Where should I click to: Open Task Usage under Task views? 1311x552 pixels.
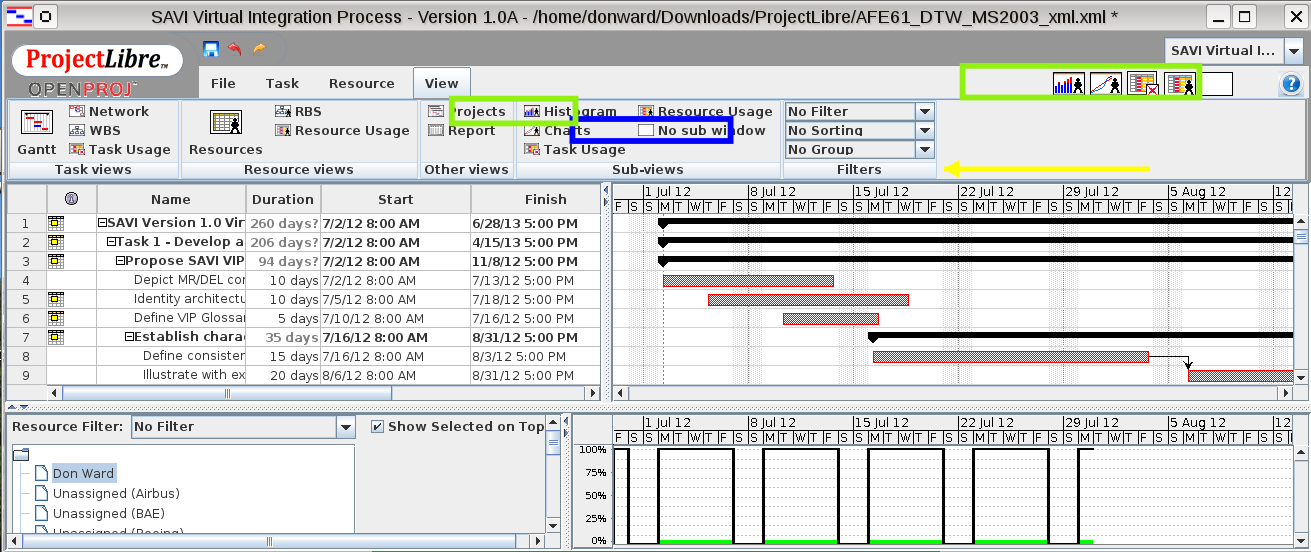point(119,149)
